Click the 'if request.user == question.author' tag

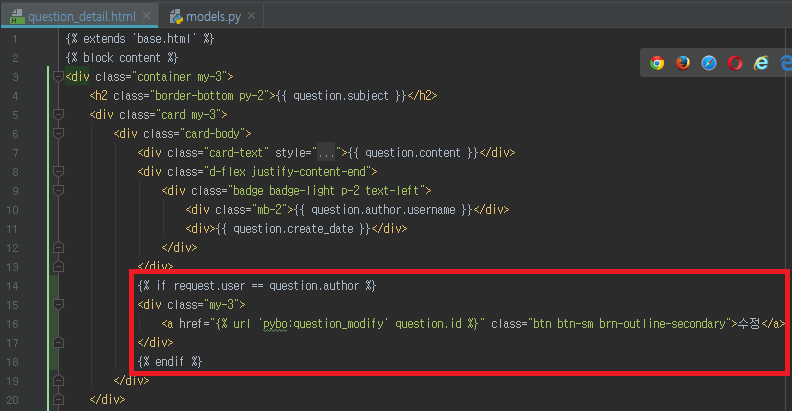pos(257,286)
